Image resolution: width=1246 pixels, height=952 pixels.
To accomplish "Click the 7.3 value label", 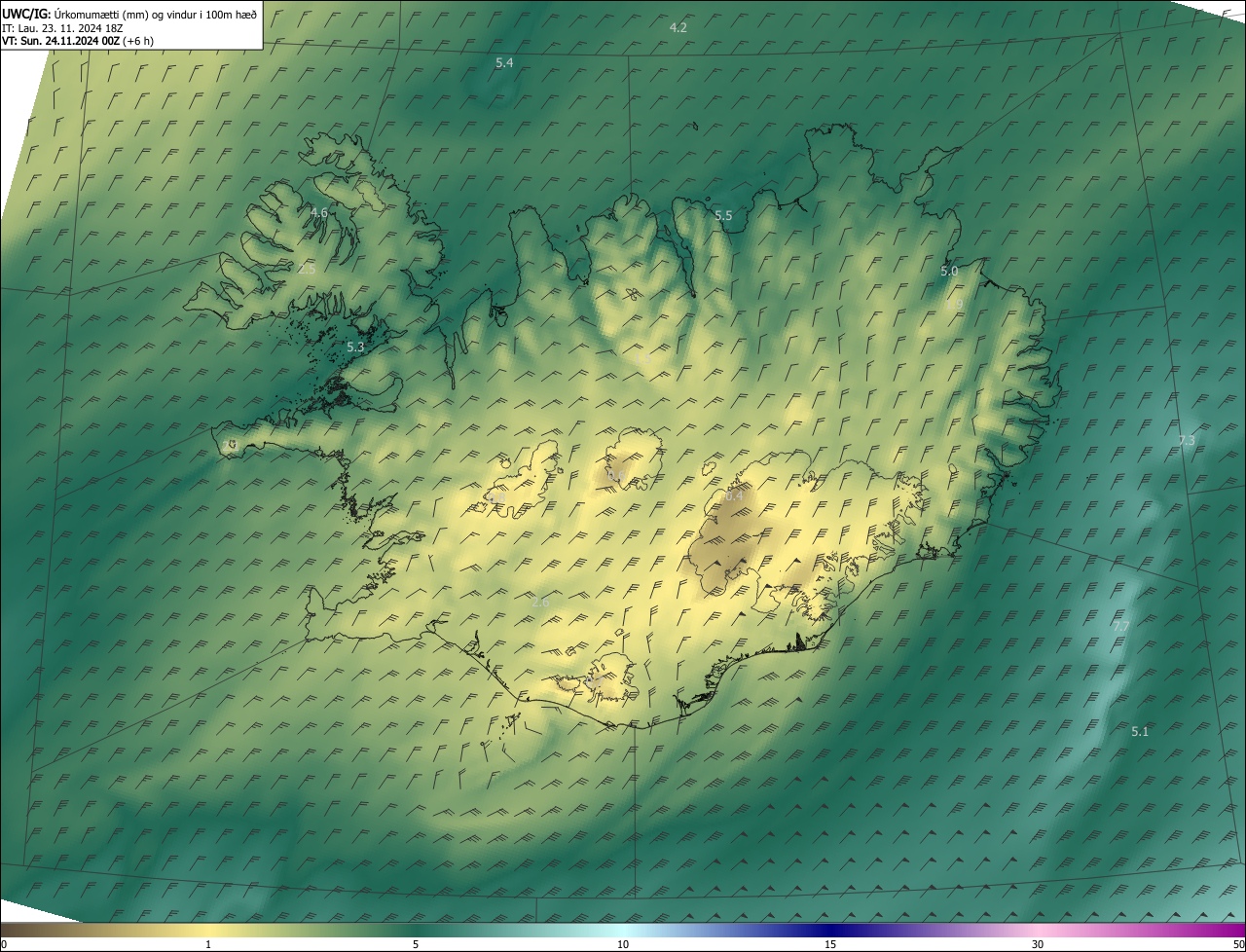I will point(1187,441).
